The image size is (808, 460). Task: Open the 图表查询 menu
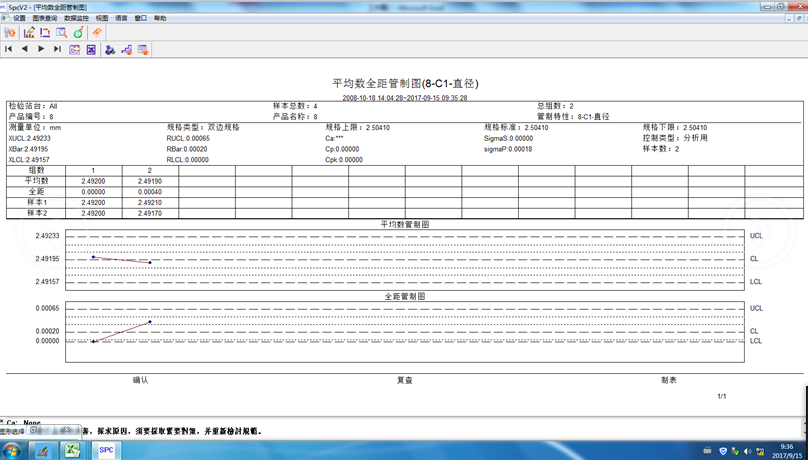(x=45, y=18)
